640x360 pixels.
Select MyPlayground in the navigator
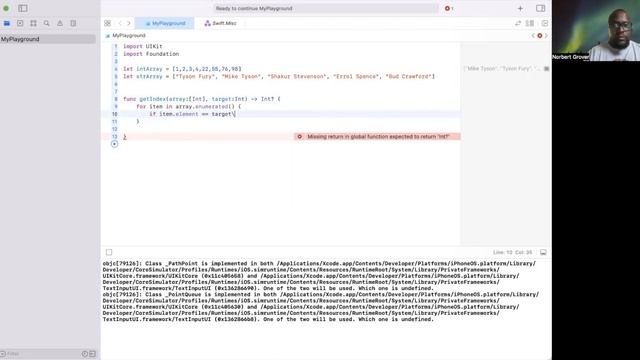tap(48, 39)
